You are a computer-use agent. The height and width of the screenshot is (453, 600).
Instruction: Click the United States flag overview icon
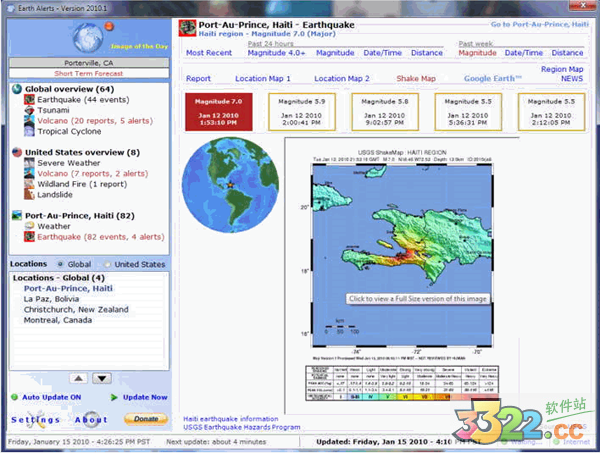[x=17, y=152]
